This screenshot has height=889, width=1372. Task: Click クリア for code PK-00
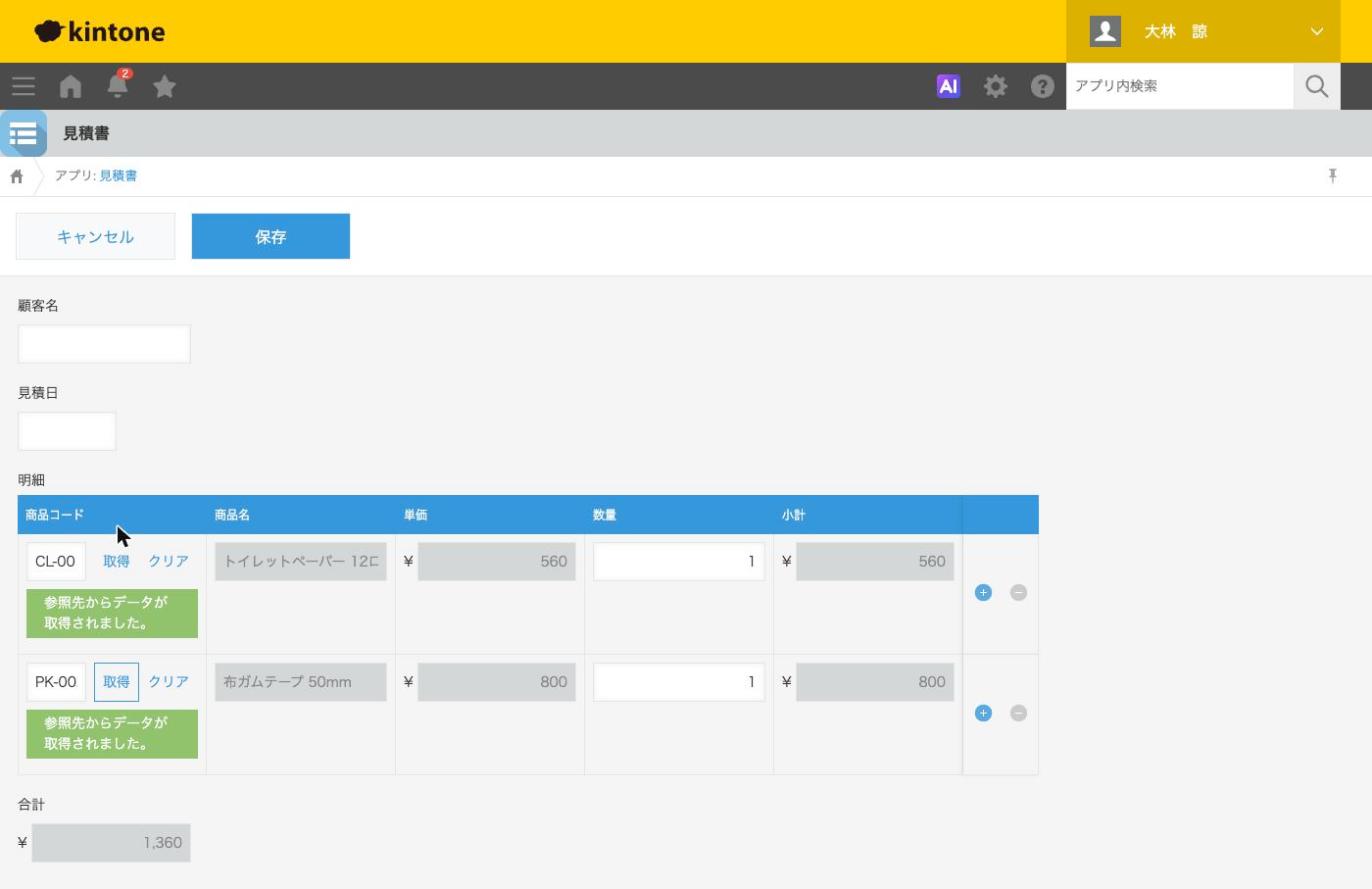pyautogui.click(x=169, y=682)
